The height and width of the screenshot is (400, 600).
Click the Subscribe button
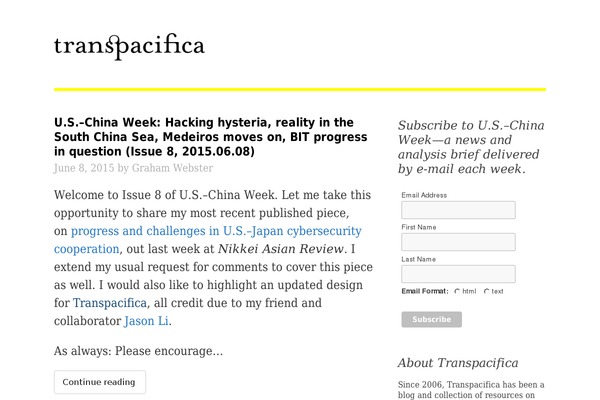click(x=431, y=320)
